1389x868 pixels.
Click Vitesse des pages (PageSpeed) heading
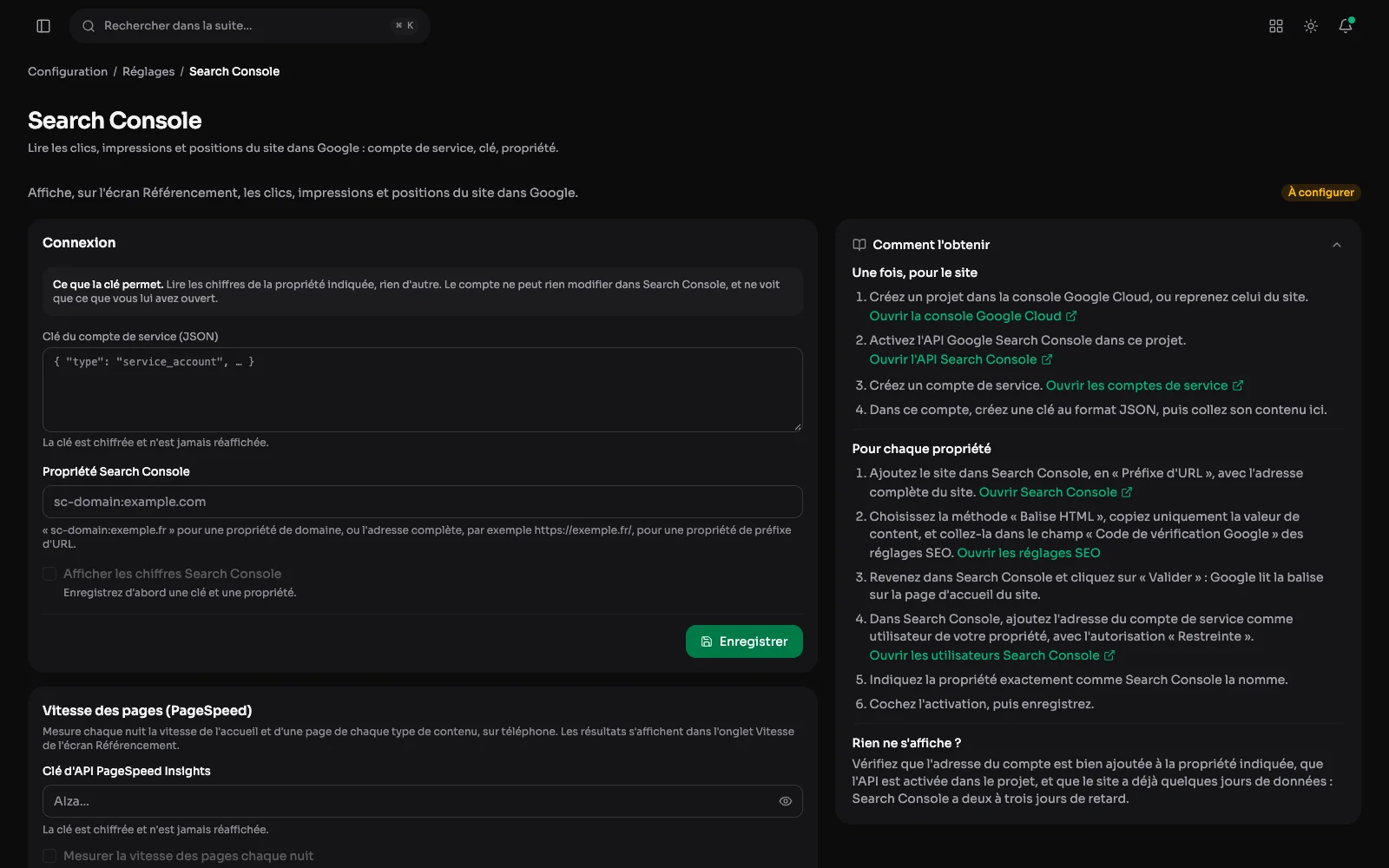[147, 711]
